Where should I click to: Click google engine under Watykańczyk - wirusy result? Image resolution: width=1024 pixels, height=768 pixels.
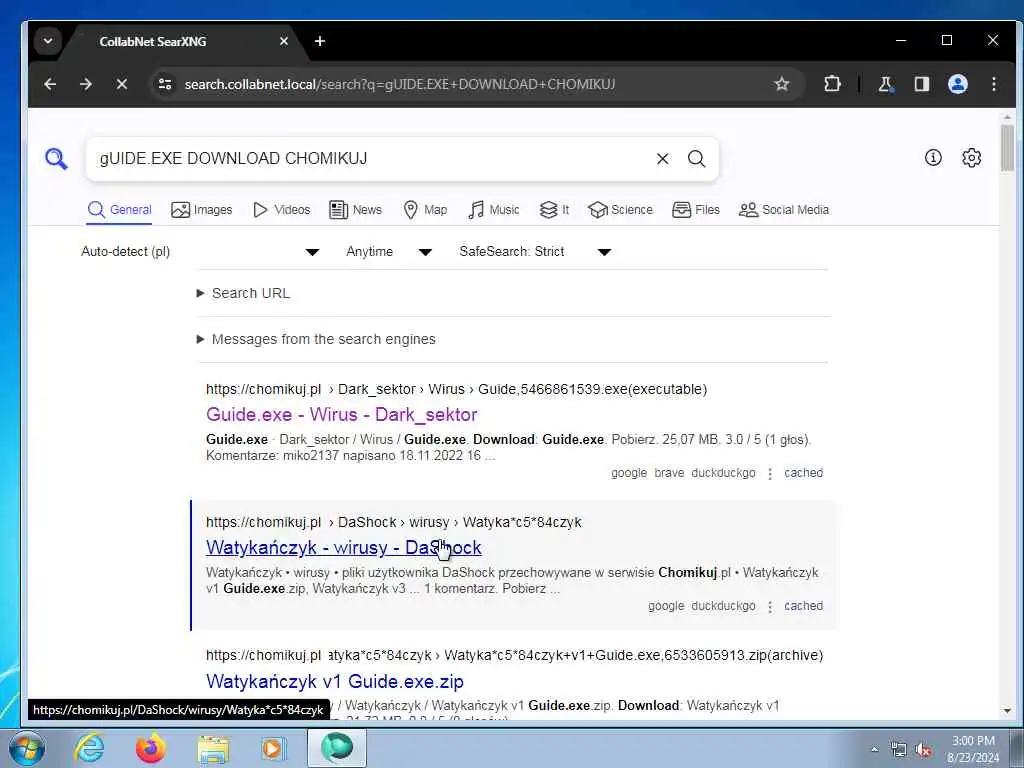tap(666, 606)
